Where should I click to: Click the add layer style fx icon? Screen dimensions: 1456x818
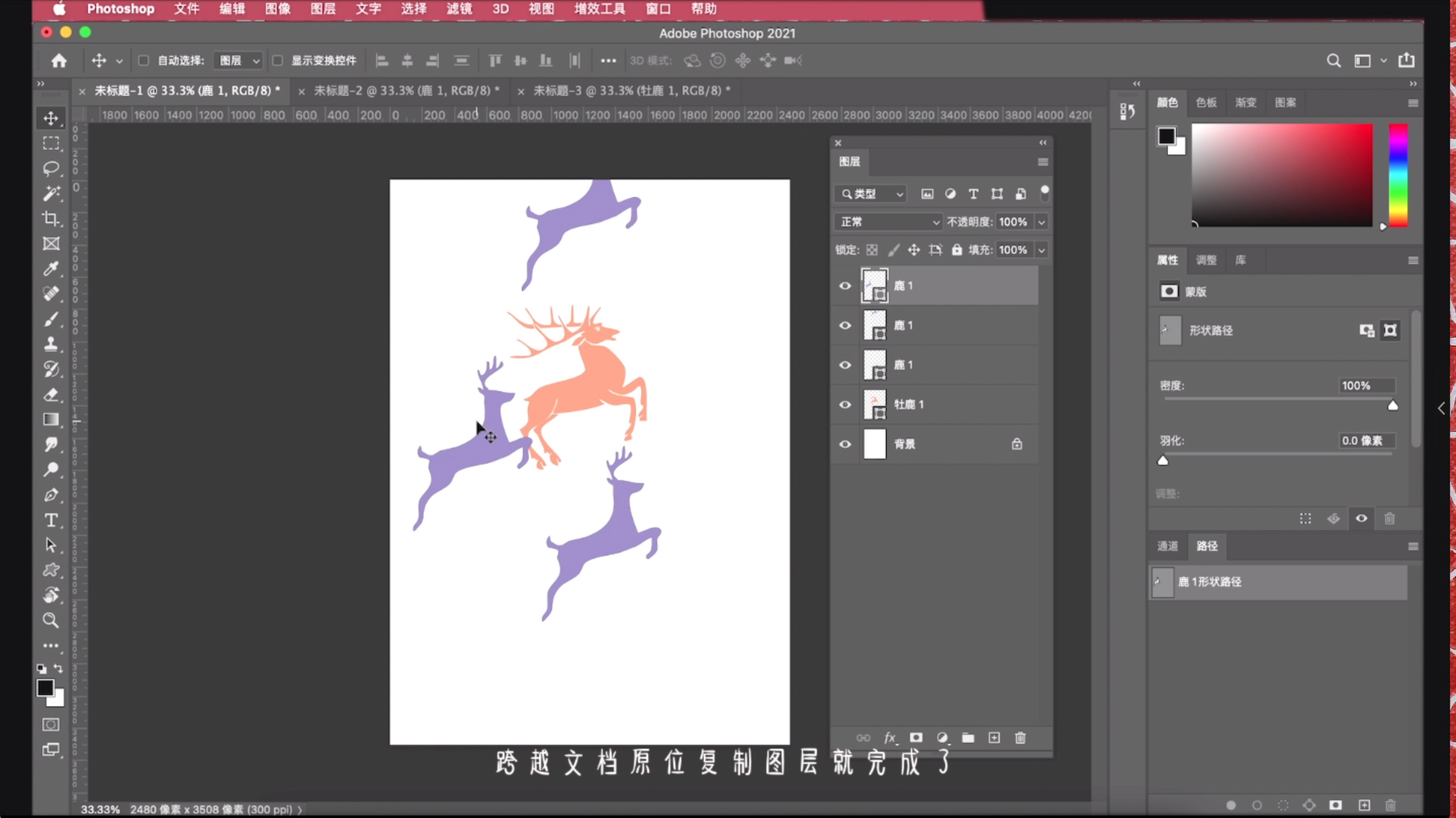click(x=890, y=738)
